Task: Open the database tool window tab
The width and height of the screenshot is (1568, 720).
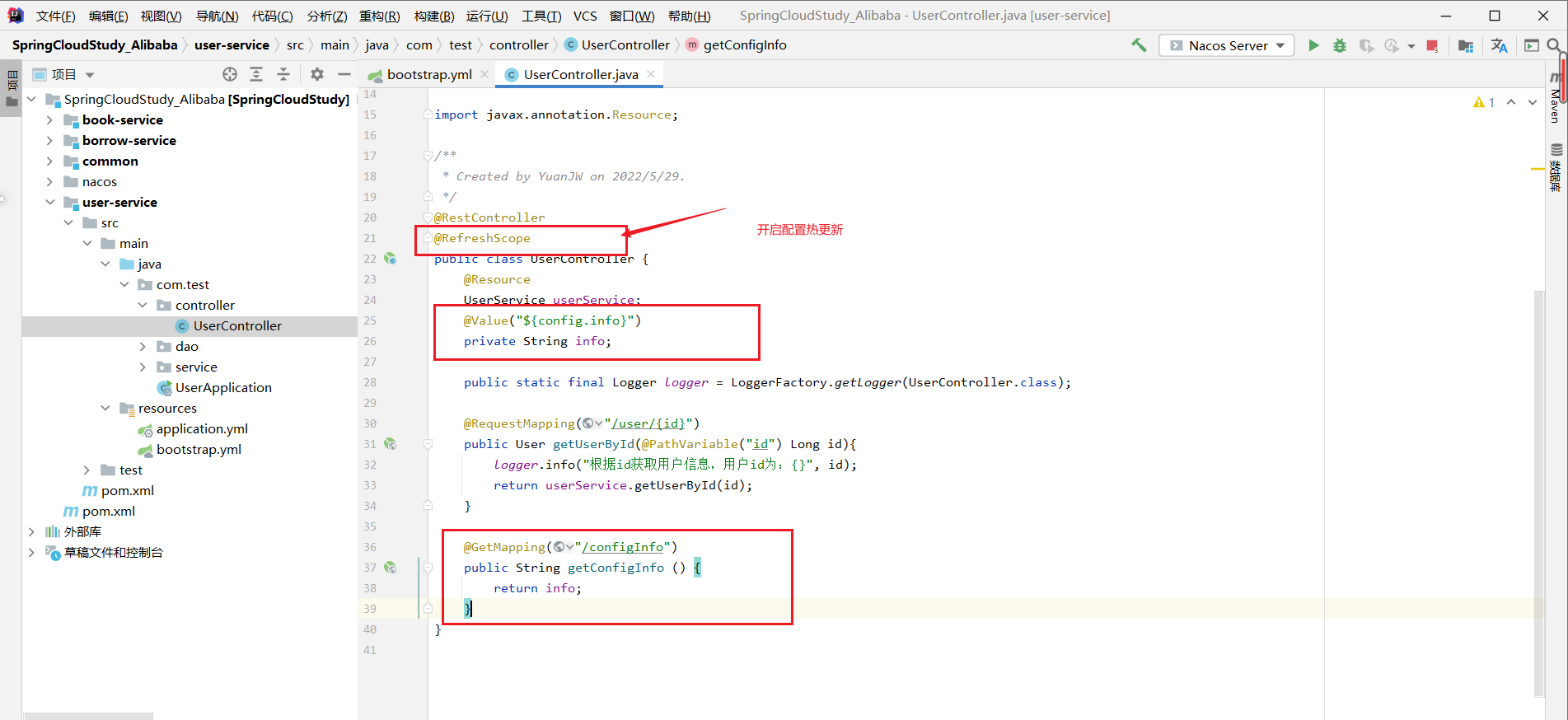Action: coord(1556,167)
